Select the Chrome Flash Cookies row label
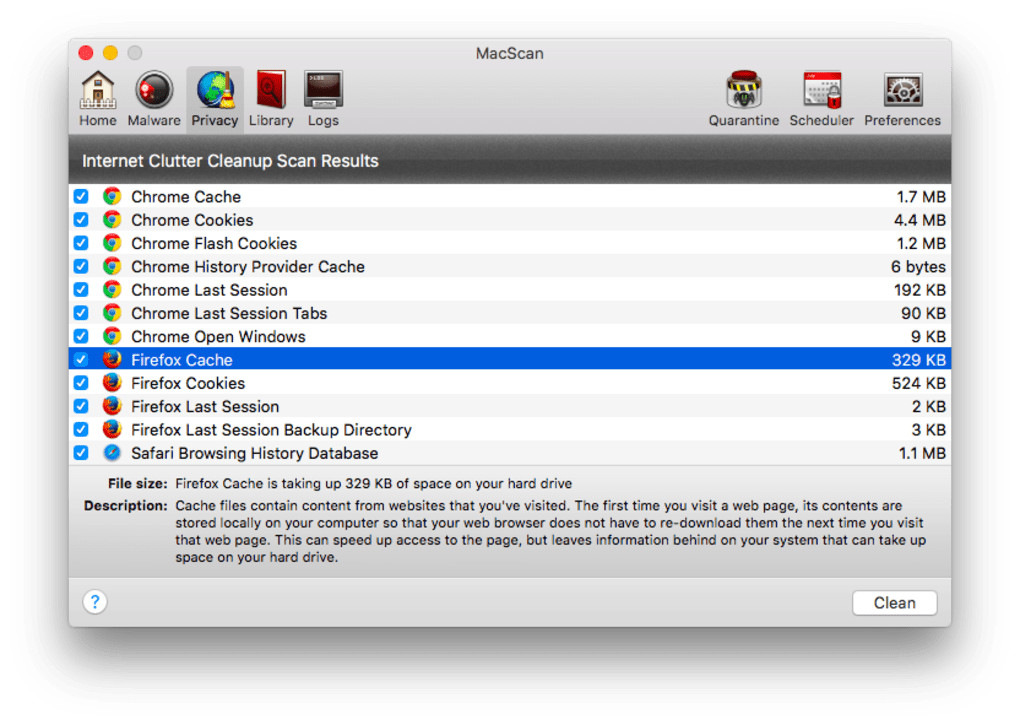Viewport: 1020px width, 725px height. point(214,244)
